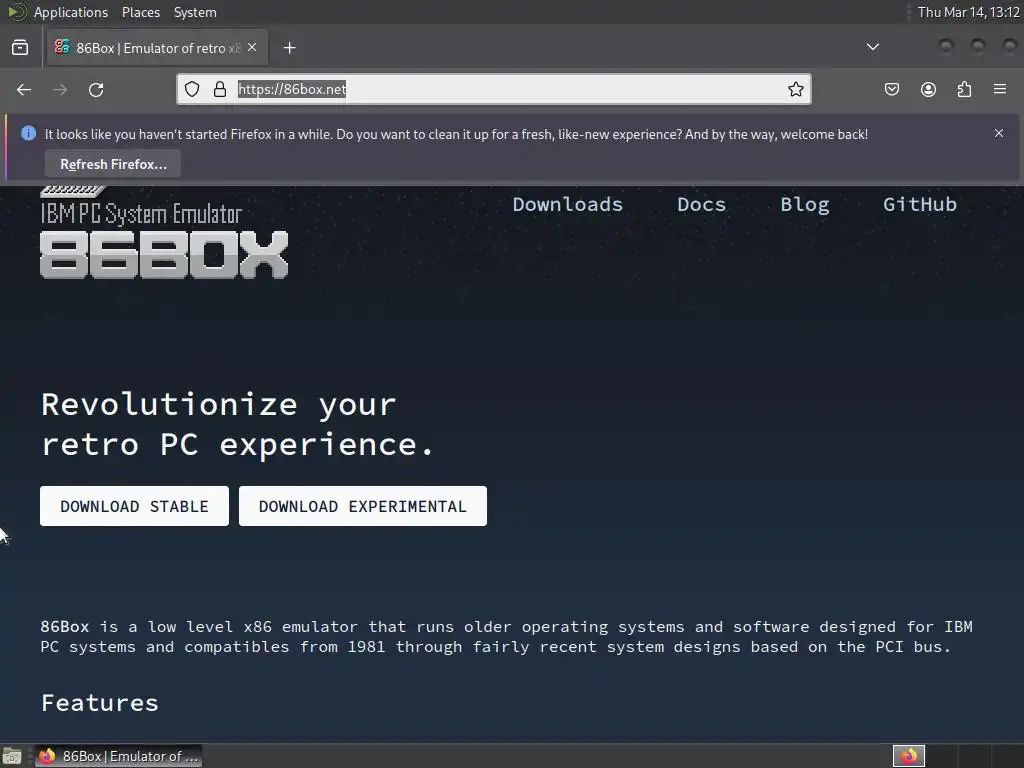Click the info icon in the notification bar
1024x768 pixels.
tap(28, 133)
